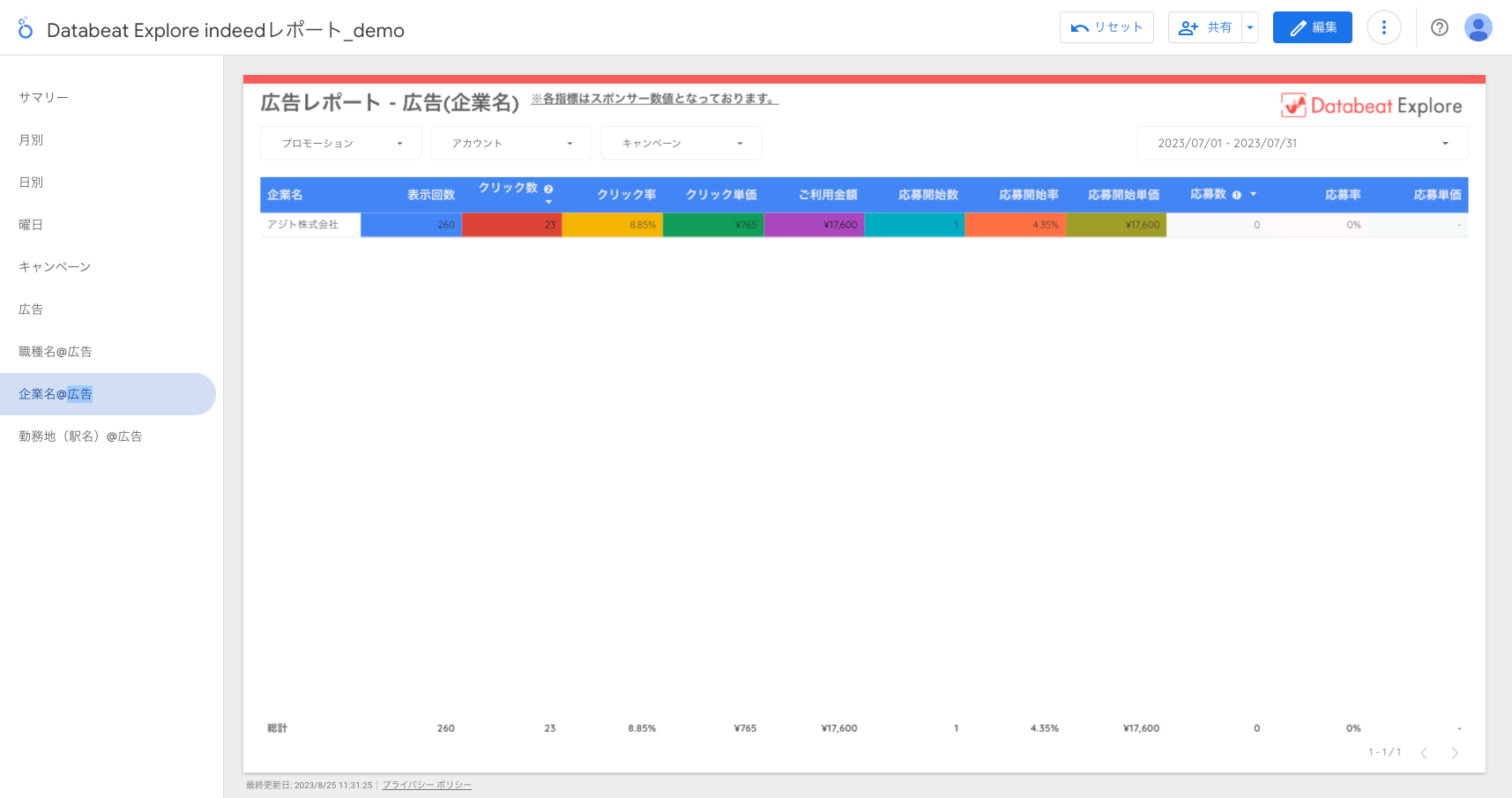Click the 0% 応募率 cell in アジト株式会社 row

pos(1317,225)
